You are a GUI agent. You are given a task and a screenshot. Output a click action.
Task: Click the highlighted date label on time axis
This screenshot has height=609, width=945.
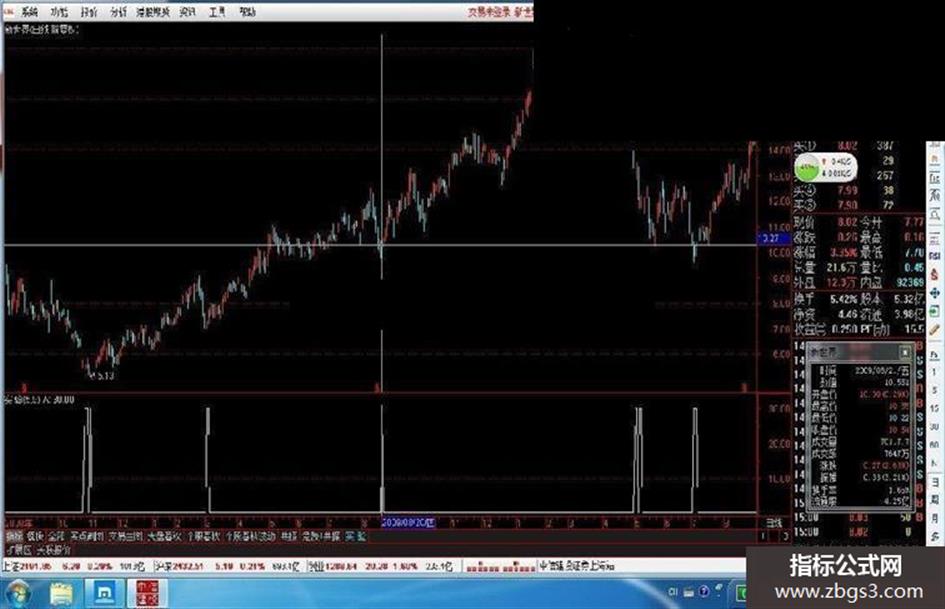pyautogui.click(x=408, y=523)
